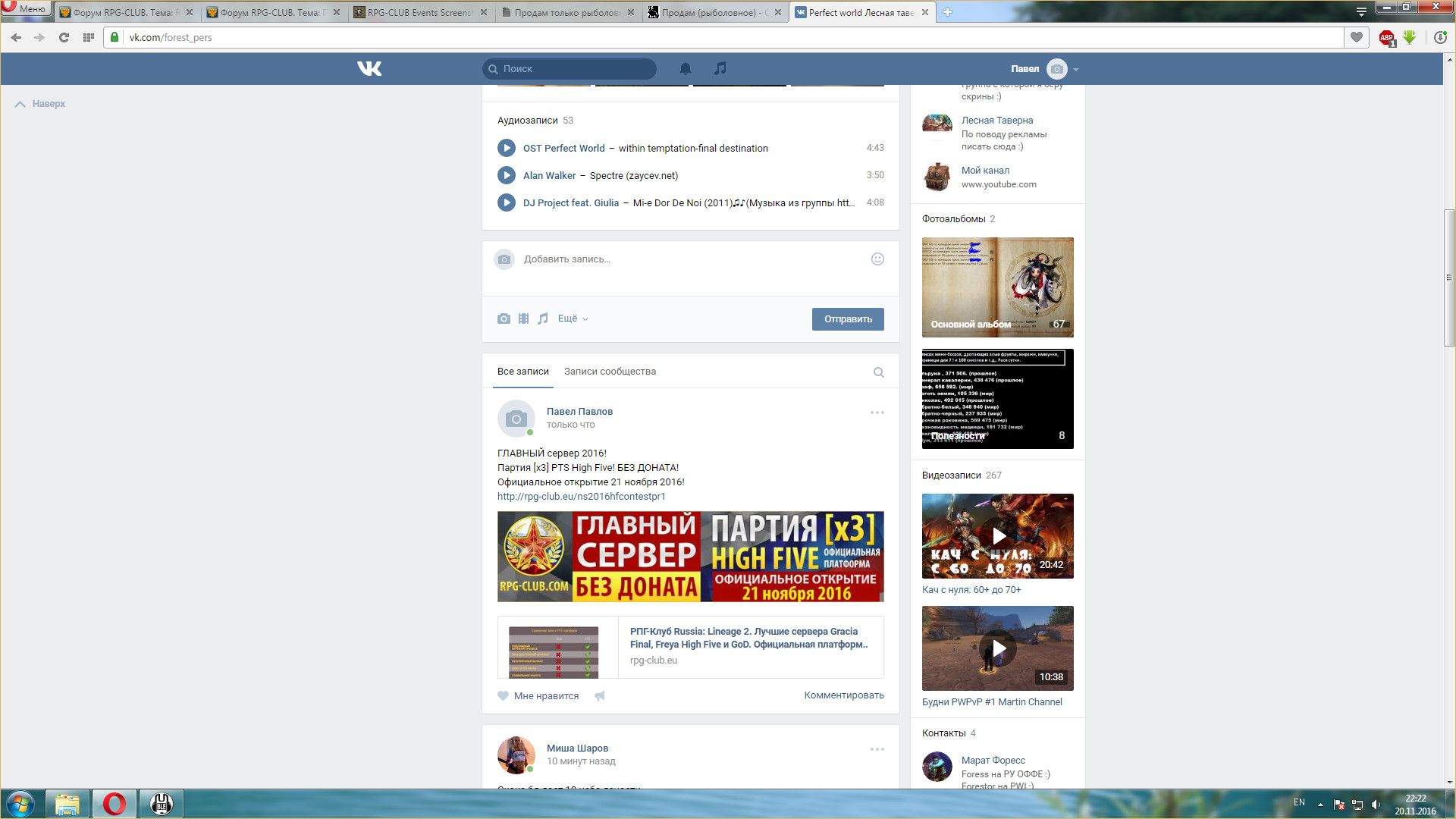Select the Все записи tab
The width and height of the screenshot is (1456, 819).
[x=522, y=372]
